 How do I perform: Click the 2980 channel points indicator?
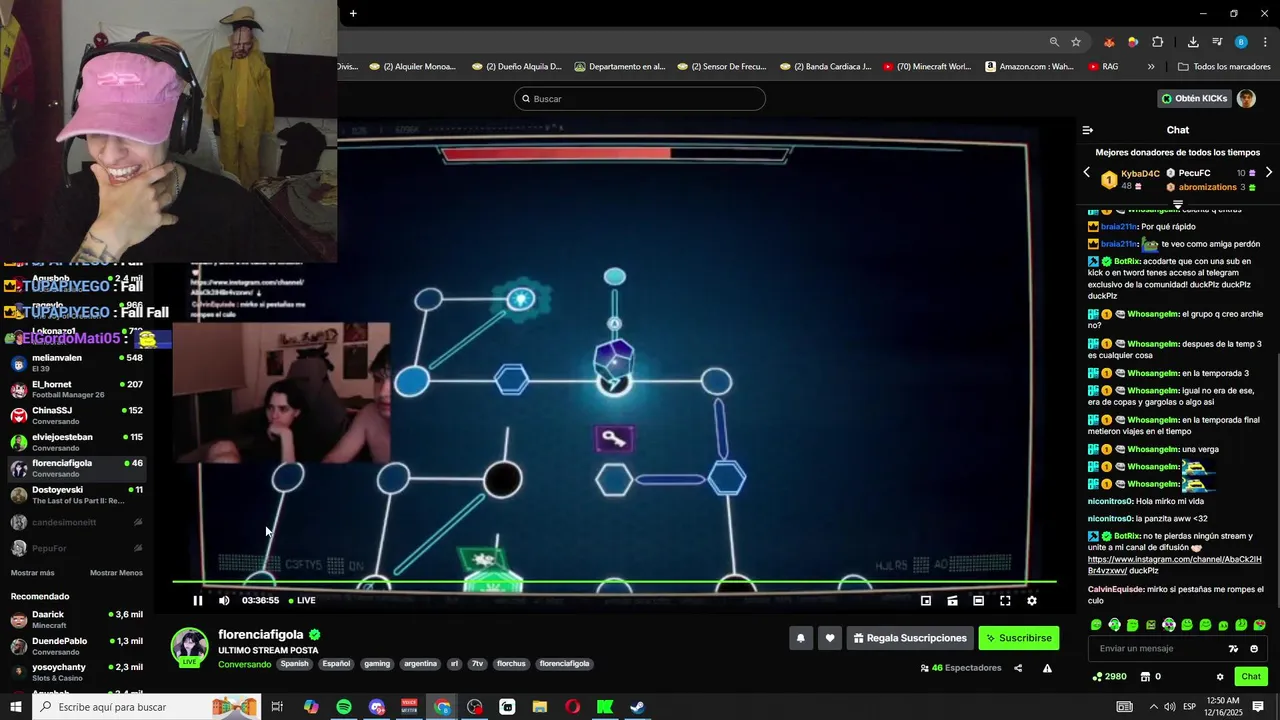tap(1109, 677)
